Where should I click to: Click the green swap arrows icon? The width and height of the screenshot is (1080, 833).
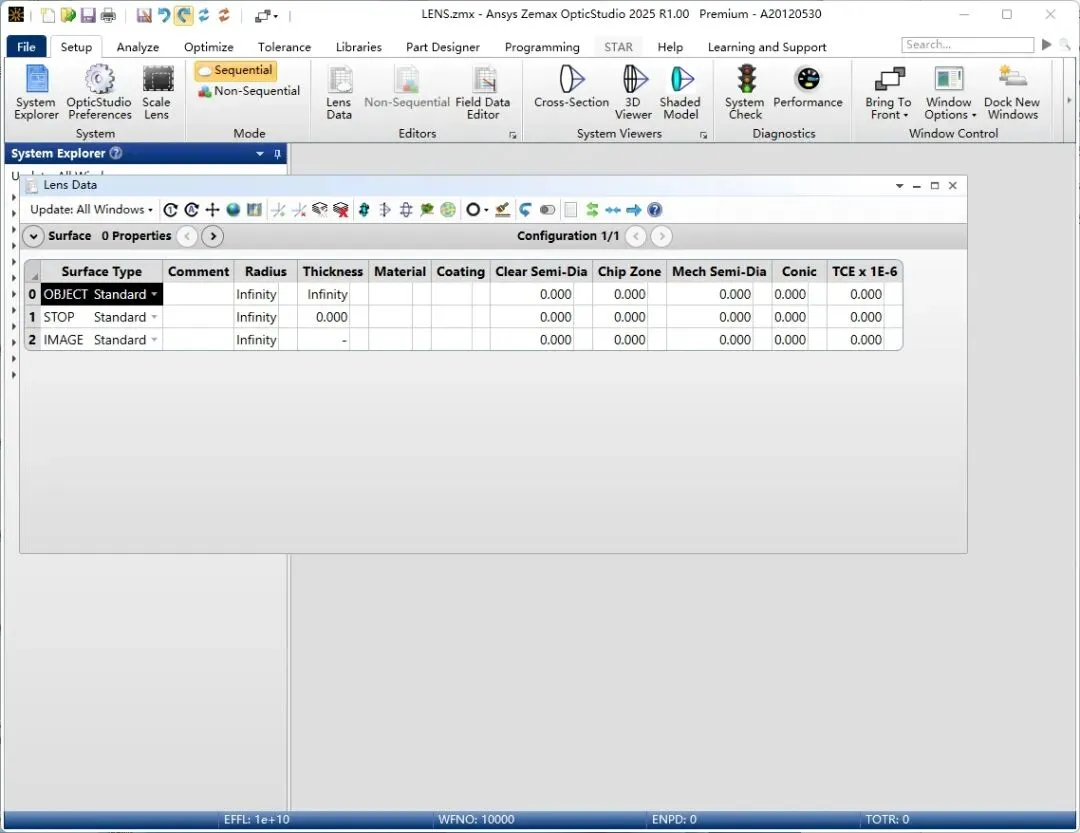592,209
